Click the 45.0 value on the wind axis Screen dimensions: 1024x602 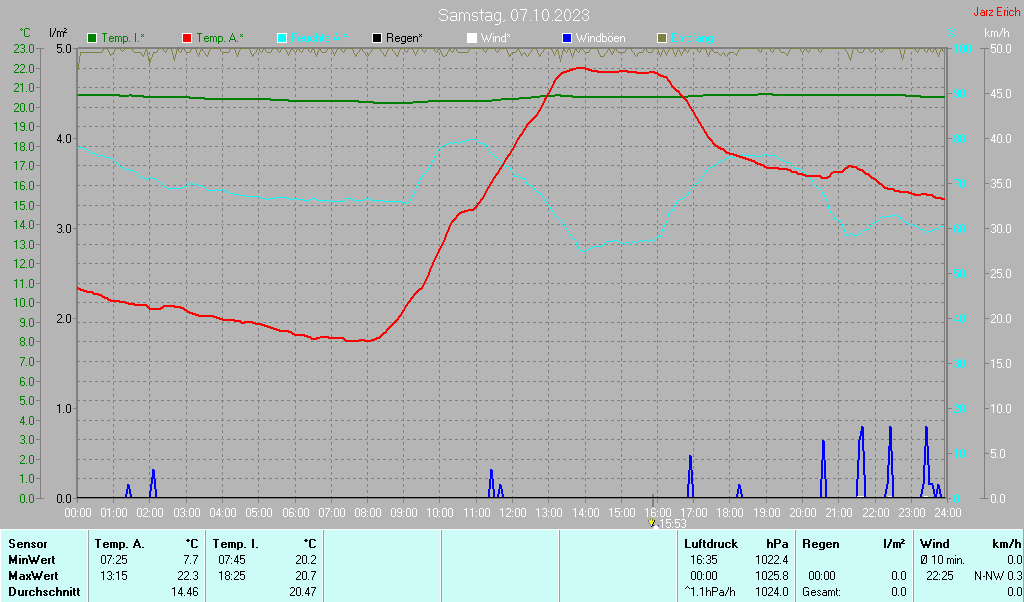click(1001, 94)
